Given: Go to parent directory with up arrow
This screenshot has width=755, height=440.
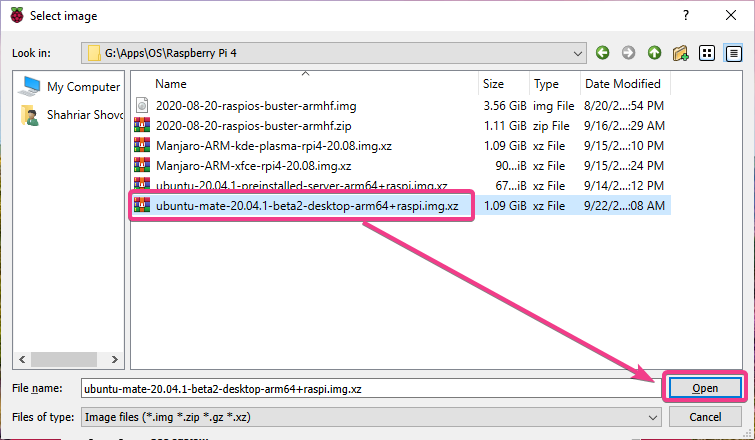Looking at the screenshot, I should click(x=654, y=52).
